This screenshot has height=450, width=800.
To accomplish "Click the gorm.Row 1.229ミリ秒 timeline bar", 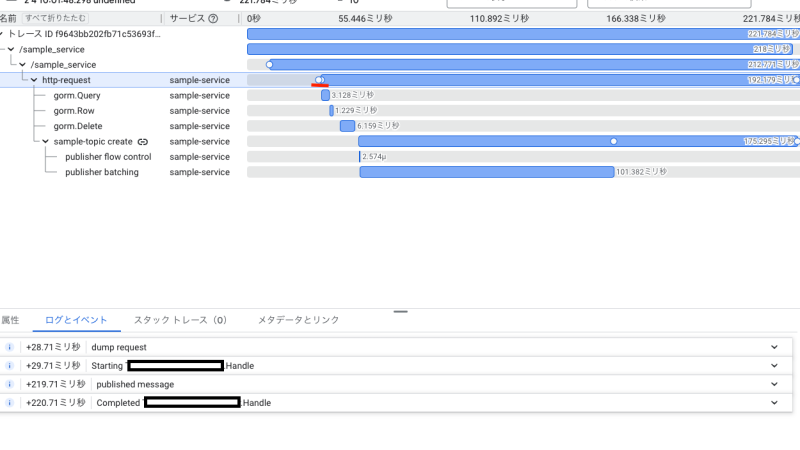I will [332, 111].
